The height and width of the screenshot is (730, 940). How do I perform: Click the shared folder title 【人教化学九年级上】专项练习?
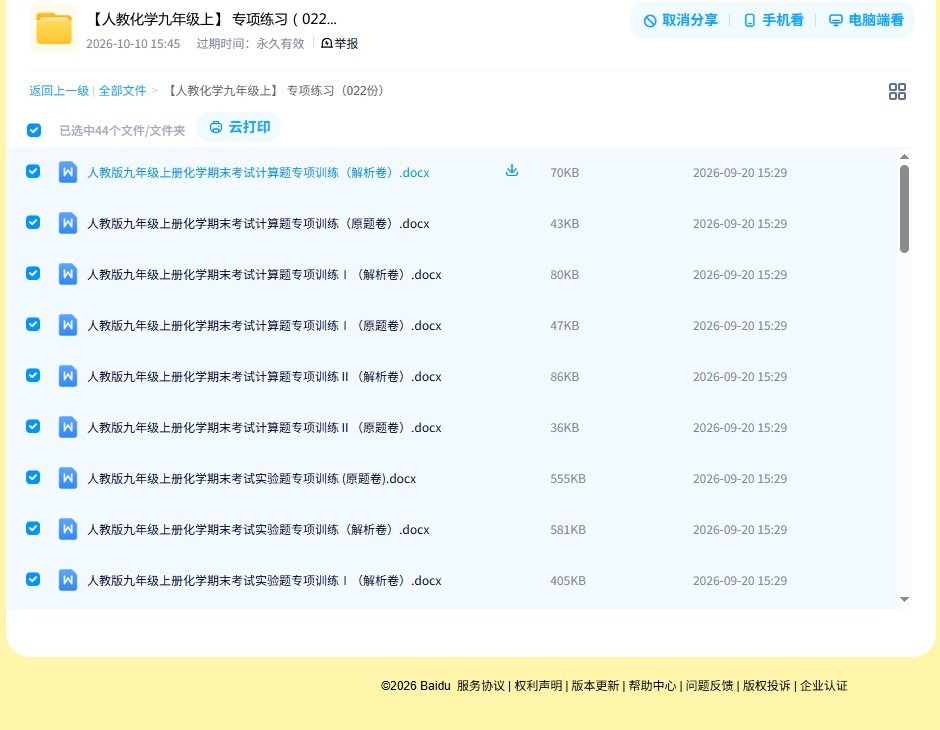point(212,19)
